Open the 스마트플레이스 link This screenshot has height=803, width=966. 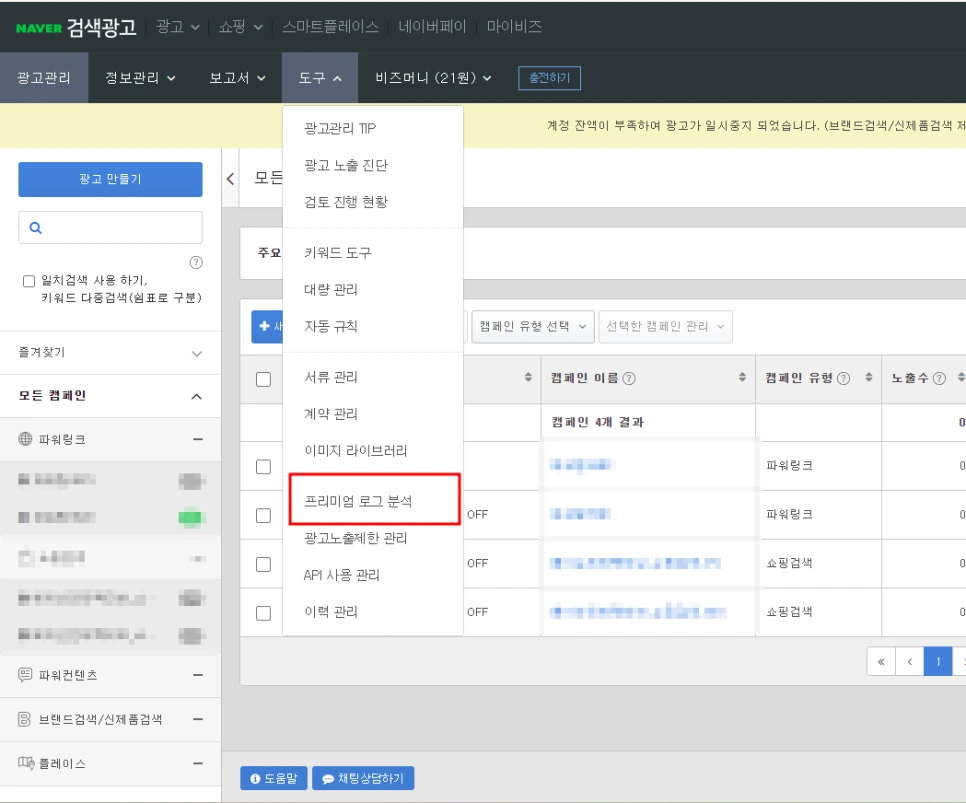click(331, 27)
